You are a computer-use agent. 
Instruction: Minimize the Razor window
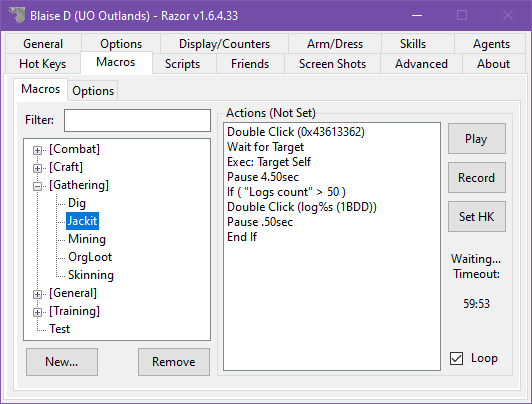417,15
